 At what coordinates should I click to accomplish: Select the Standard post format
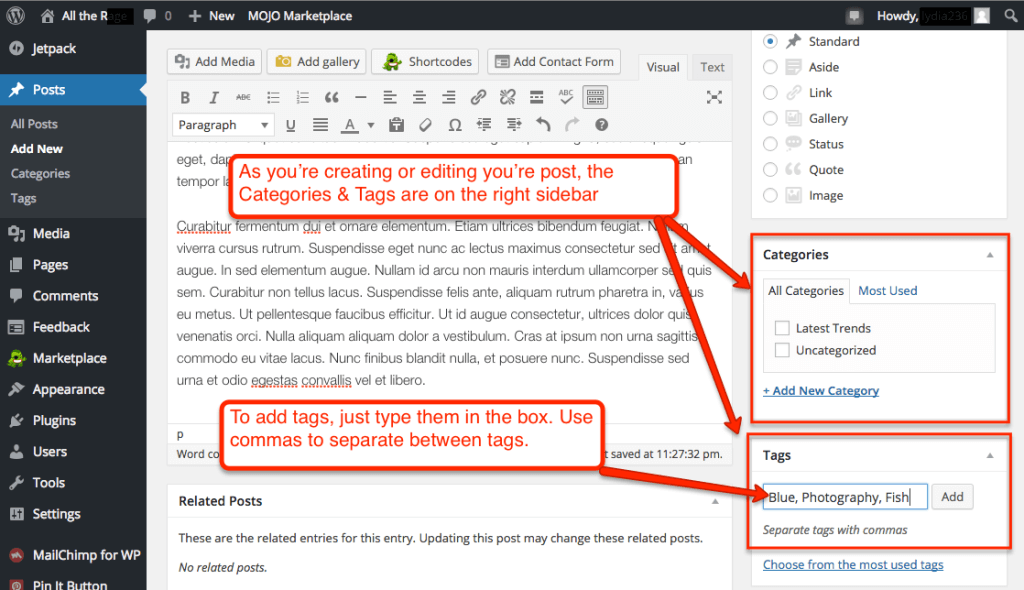point(771,41)
